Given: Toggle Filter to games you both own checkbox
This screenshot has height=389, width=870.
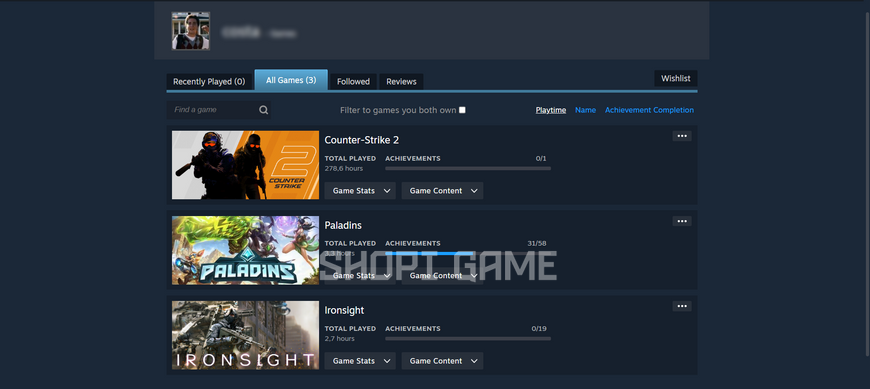Looking at the screenshot, I should pos(462,110).
